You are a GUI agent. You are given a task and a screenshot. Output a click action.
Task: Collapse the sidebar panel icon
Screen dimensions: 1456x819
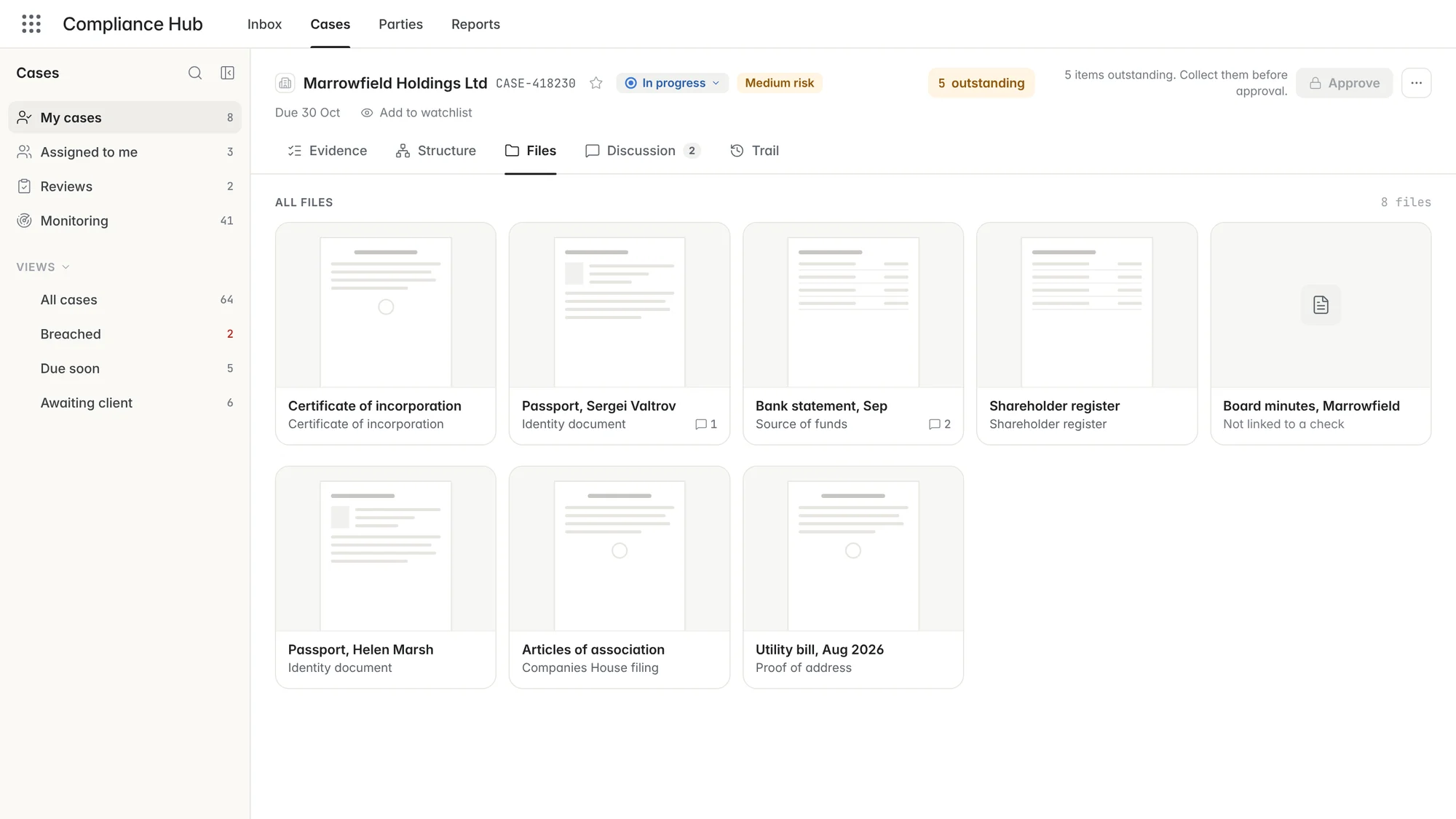(227, 73)
